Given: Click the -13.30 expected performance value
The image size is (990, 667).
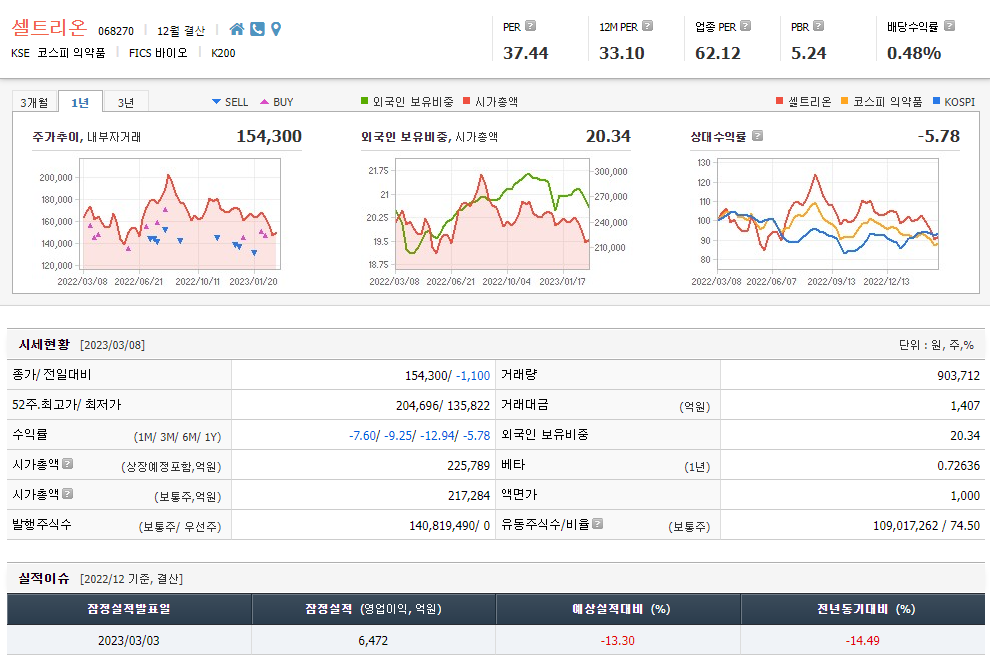Looking at the screenshot, I should pos(617,640).
